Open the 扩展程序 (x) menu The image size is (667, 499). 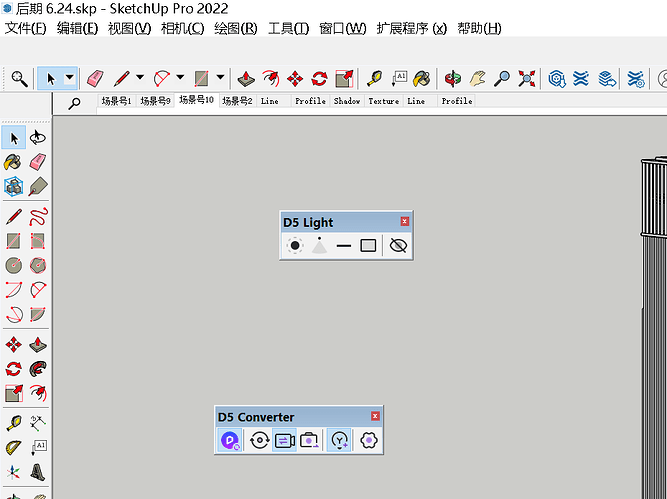pyautogui.click(x=411, y=28)
